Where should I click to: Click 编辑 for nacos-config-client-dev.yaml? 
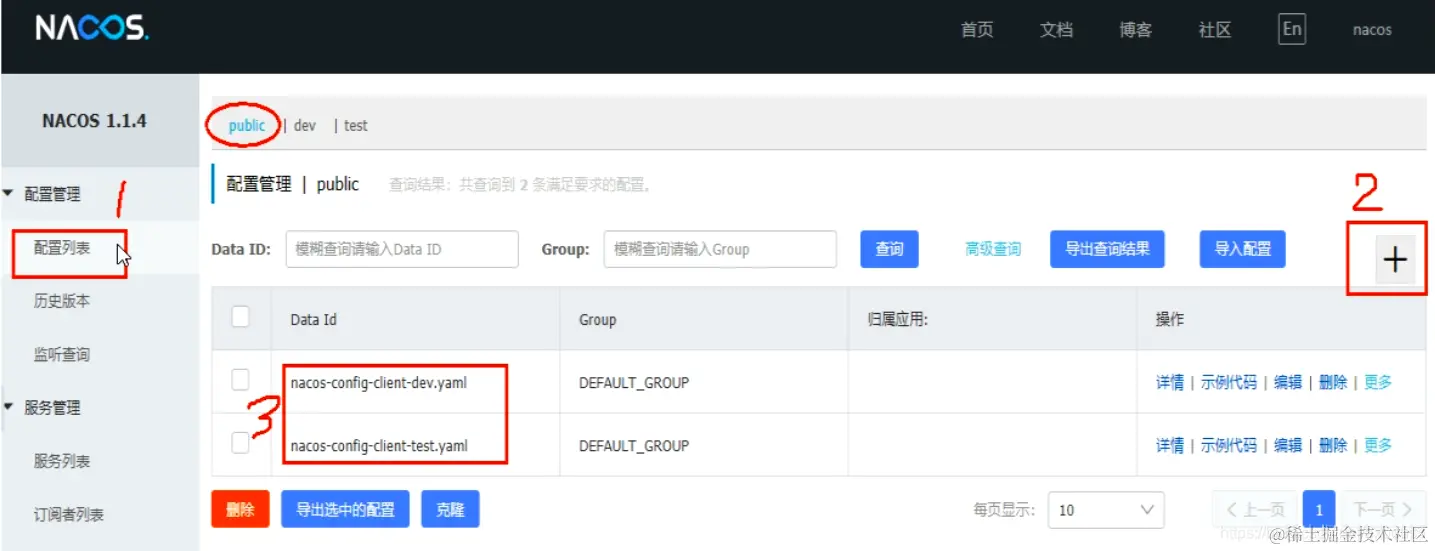click(x=1288, y=382)
